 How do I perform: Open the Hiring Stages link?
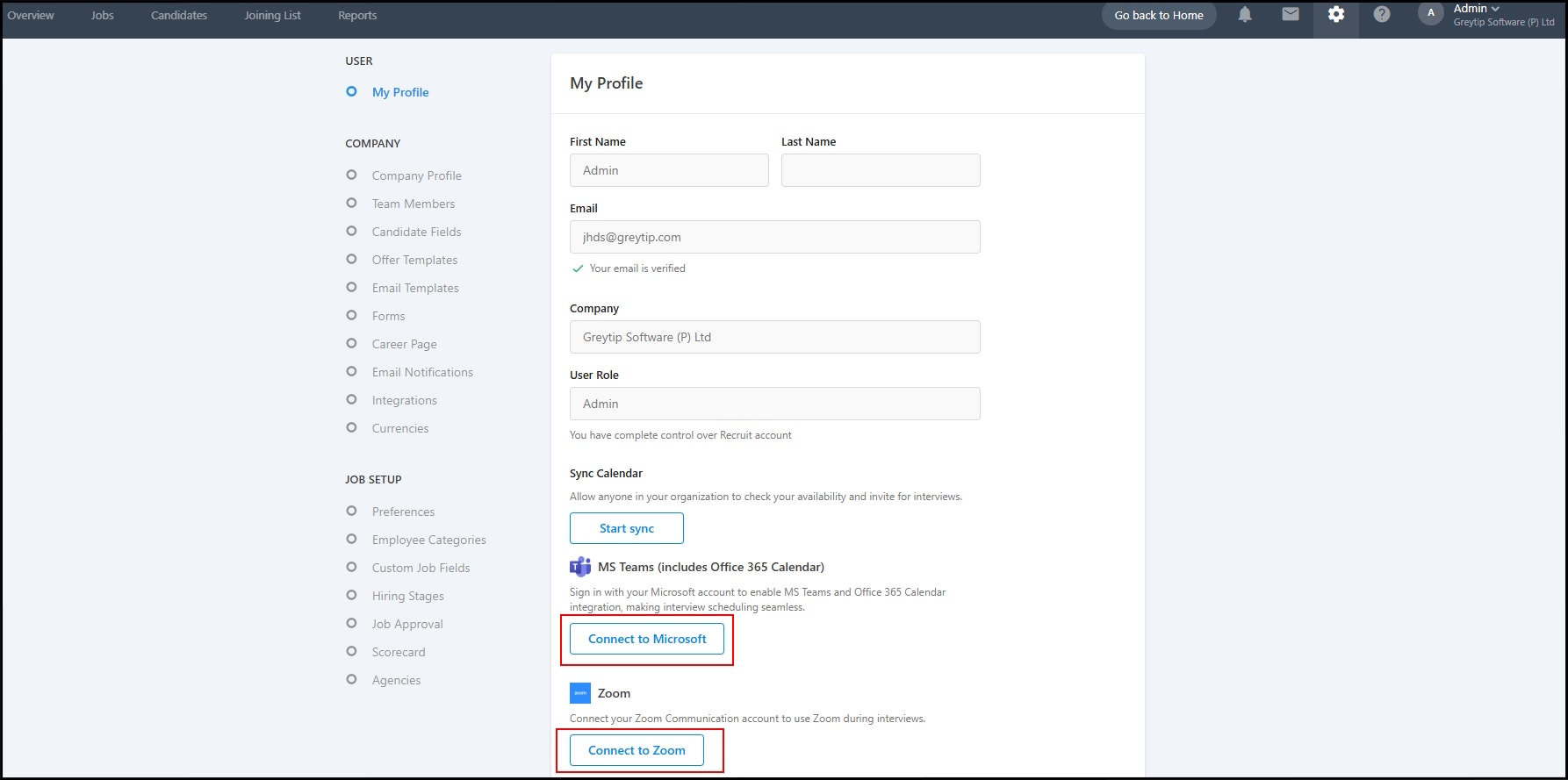tap(408, 596)
